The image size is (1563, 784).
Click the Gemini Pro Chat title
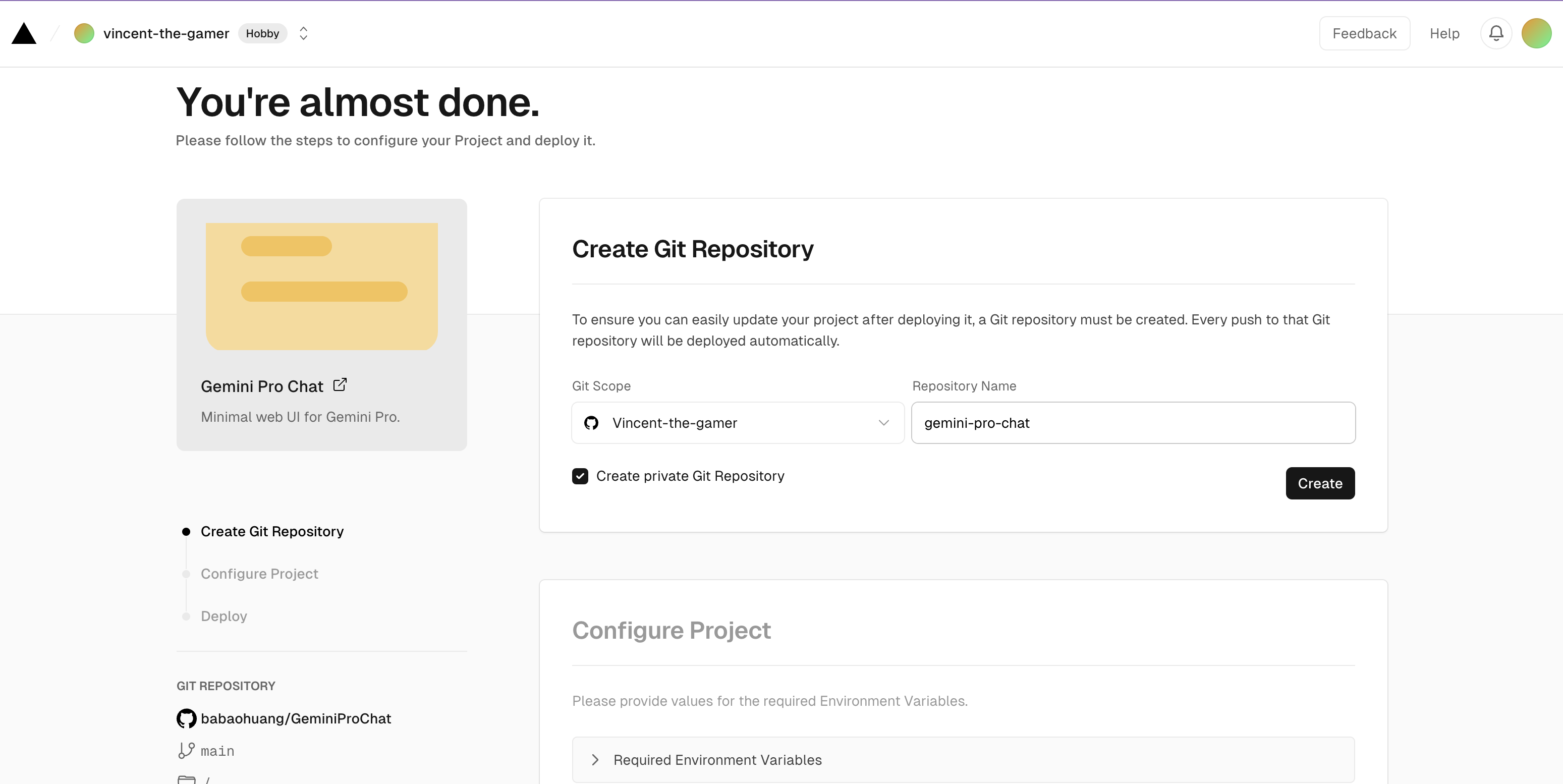click(x=261, y=386)
